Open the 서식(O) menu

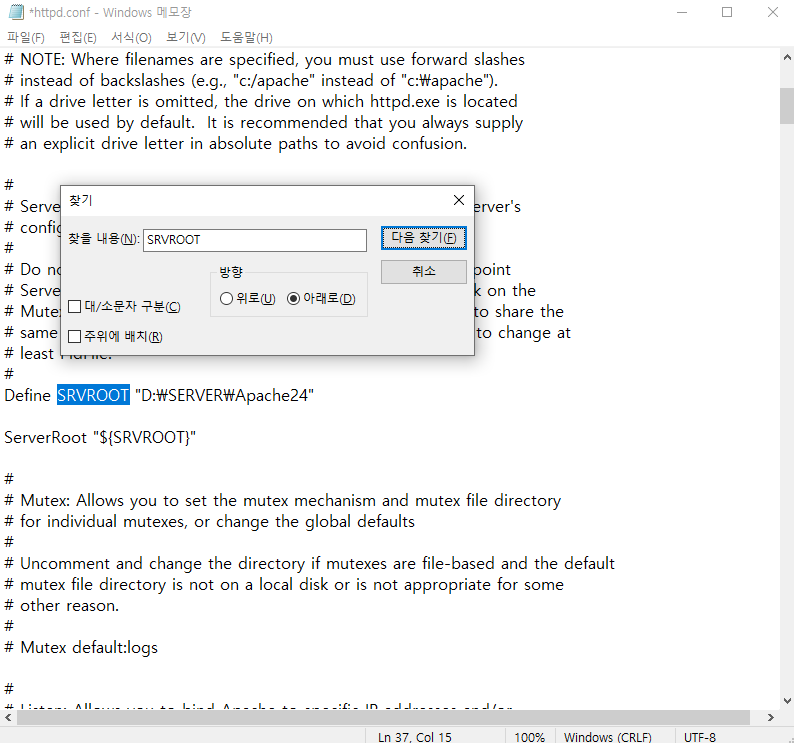click(132, 37)
